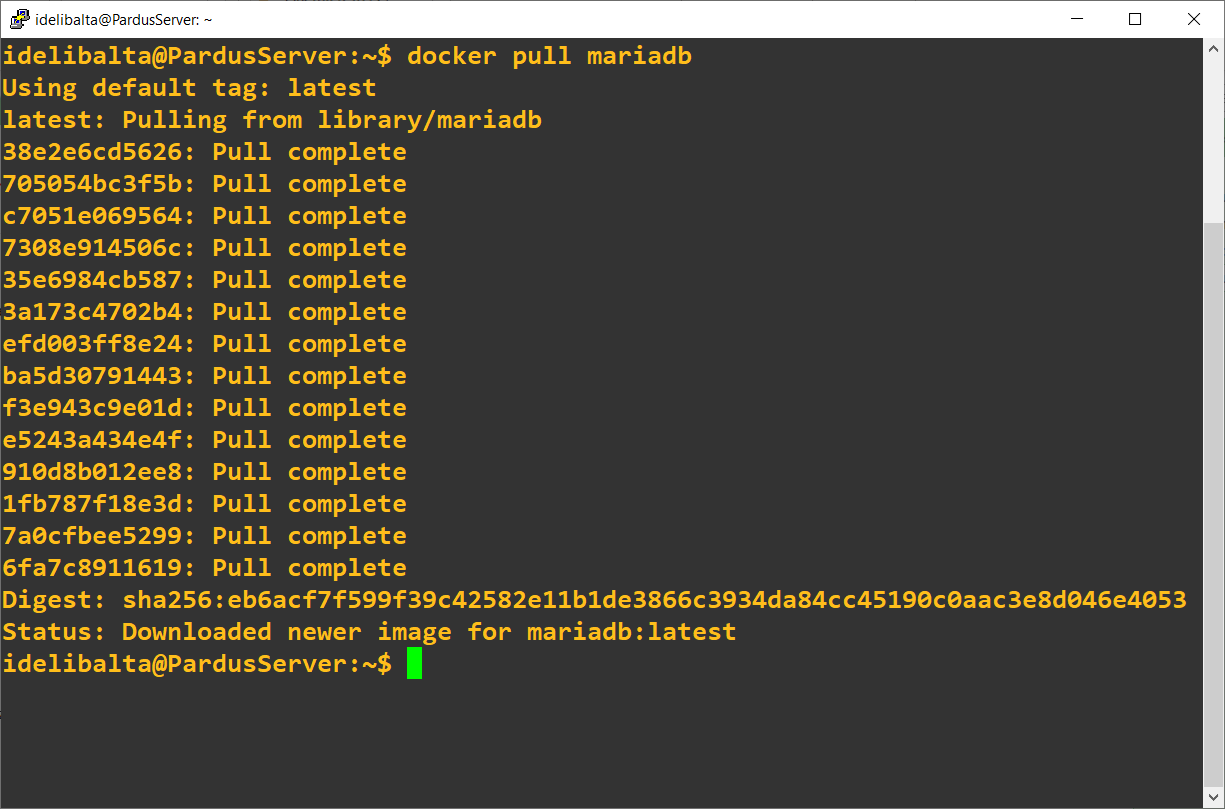1225x809 pixels.
Task: Close the PardusServer terminal session window
Action: click(1193, 19)
